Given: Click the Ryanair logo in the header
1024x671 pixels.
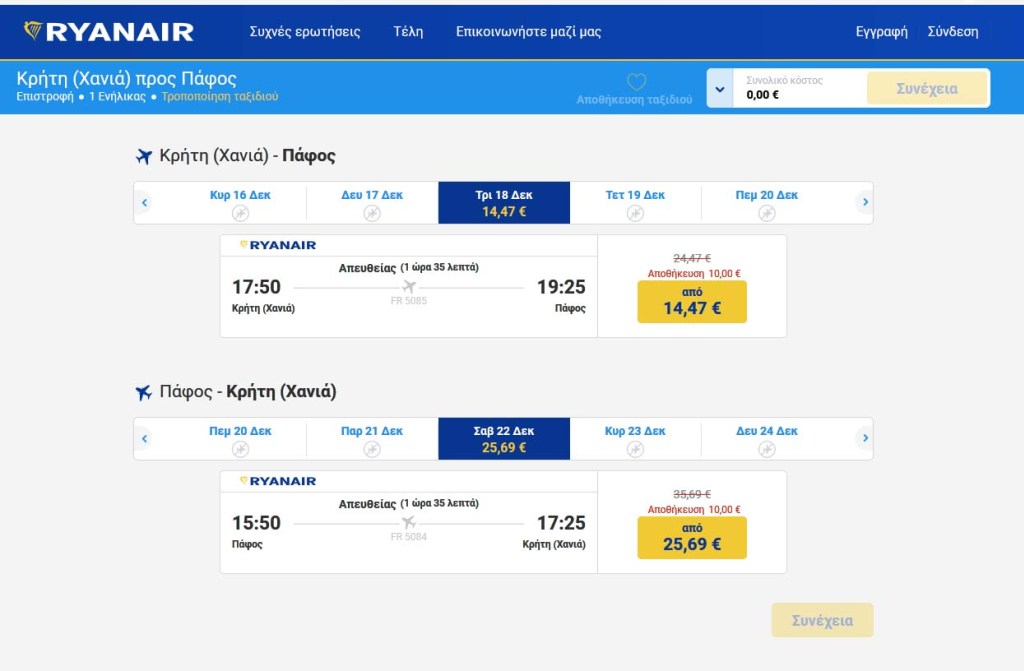Looking at the screenshot, I should 108,31.
